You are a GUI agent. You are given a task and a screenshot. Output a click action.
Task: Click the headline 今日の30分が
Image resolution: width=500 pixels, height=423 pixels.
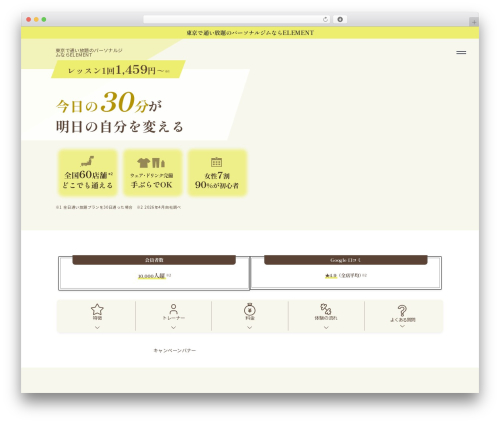109,103
